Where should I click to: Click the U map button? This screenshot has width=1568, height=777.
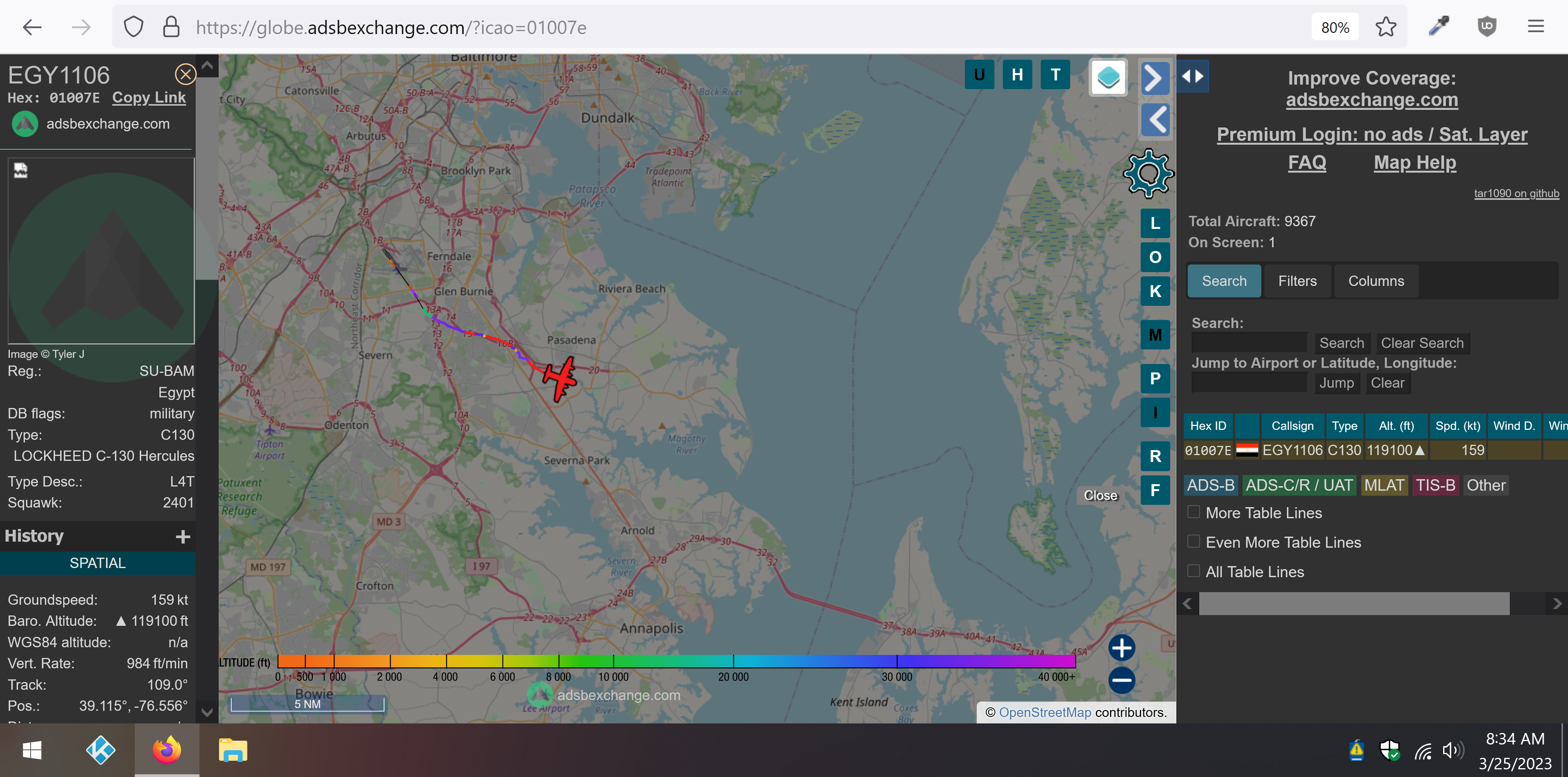point(979,75)
